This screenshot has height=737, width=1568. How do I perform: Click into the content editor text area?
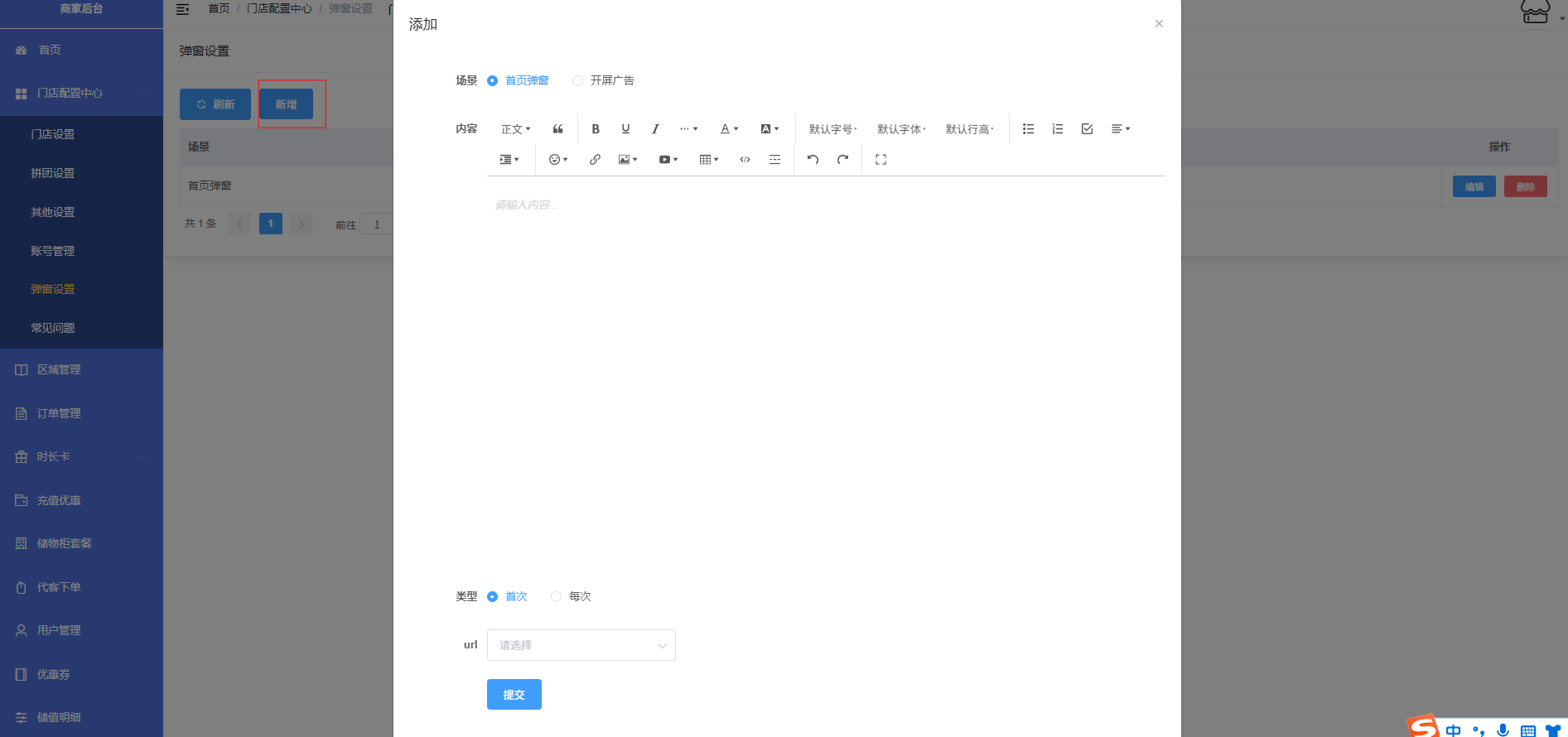click(824, 373)
